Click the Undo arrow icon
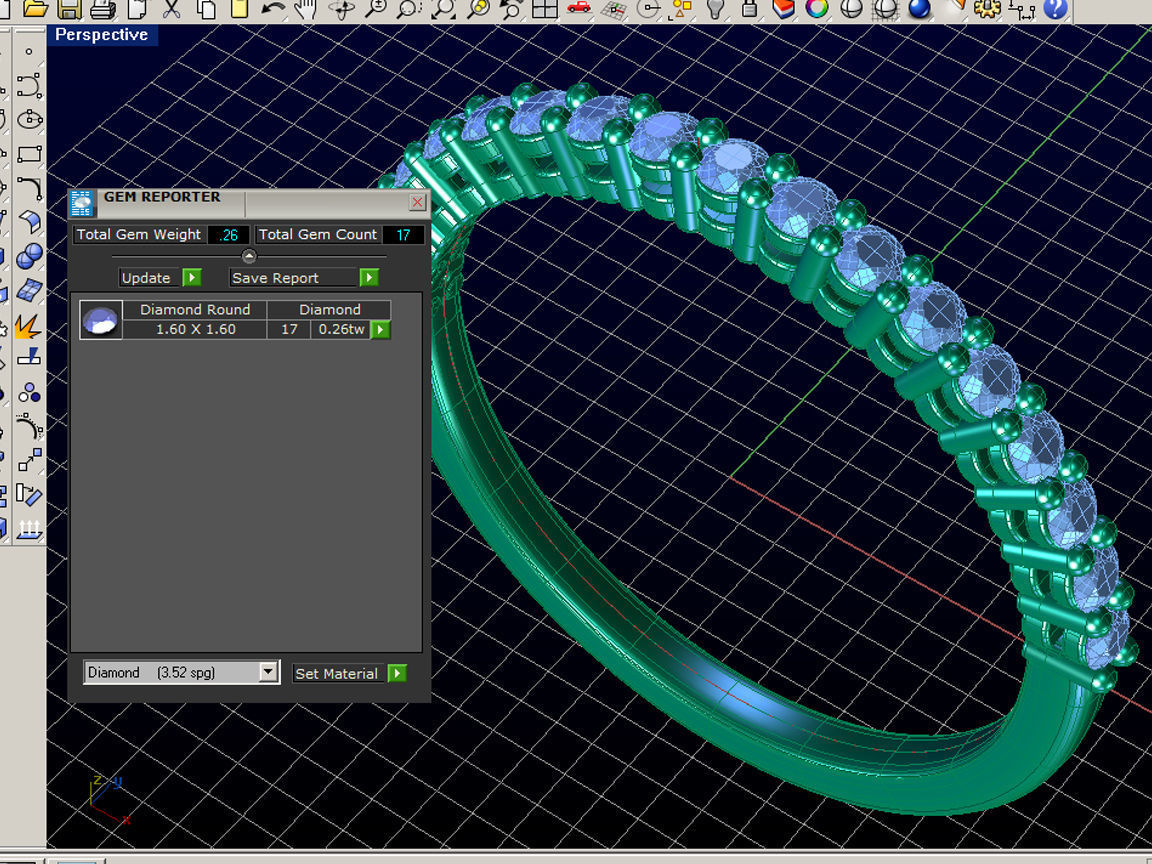The width and height of the screenshot is (1152, 864). pos(273,9)
